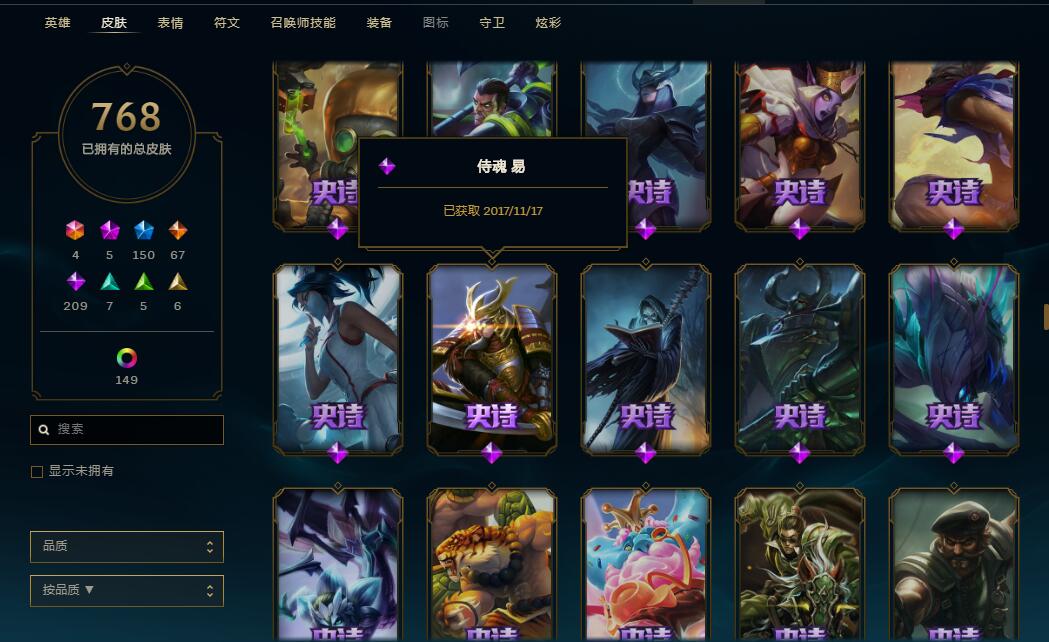Click the blue Legendary gem showing 150
This screenshot has height=642, width=1049.
[143, 230]
